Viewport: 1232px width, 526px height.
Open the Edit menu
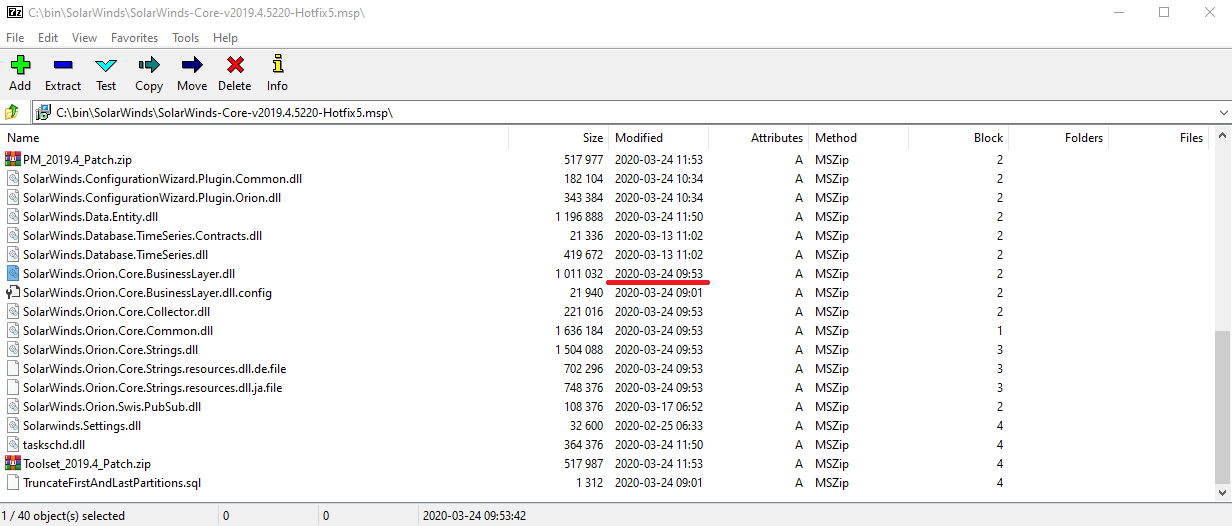(48, 38)
